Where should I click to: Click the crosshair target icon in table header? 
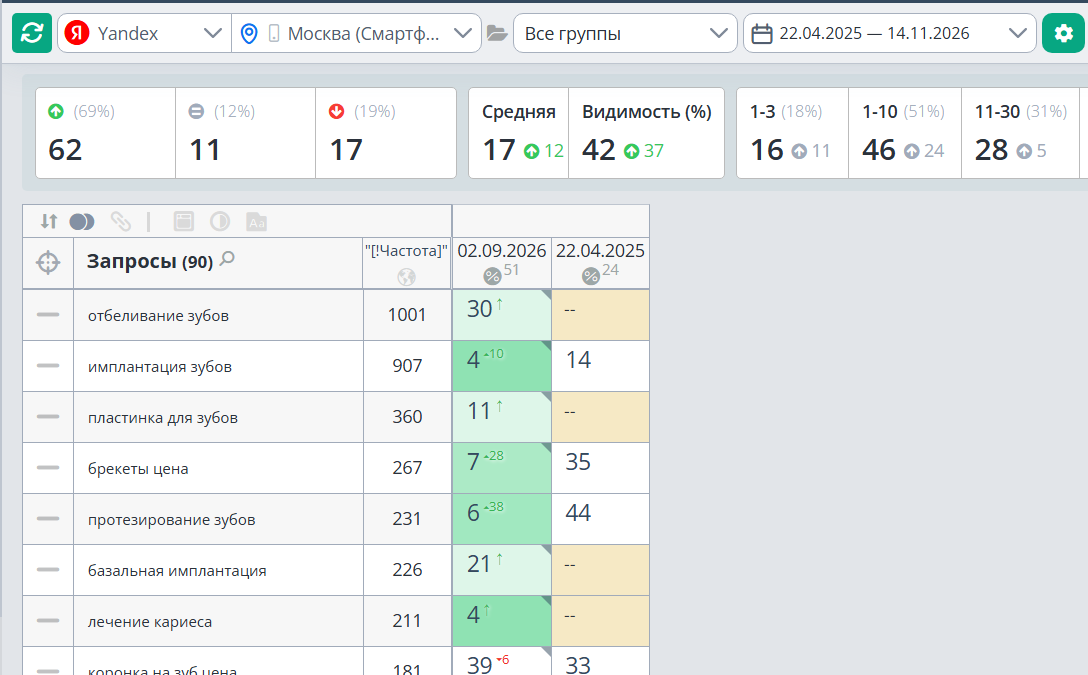[48, 263]
